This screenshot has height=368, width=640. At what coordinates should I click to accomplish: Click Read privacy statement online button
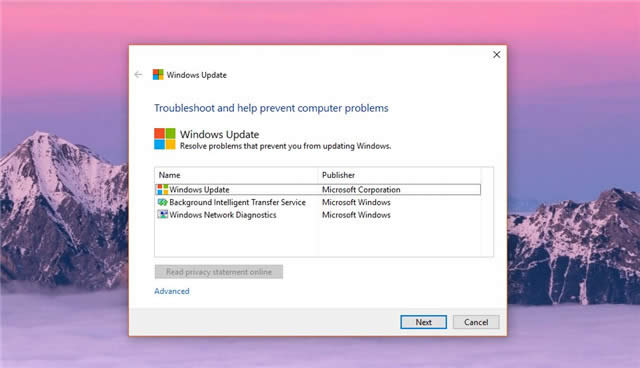pos(219,272)
